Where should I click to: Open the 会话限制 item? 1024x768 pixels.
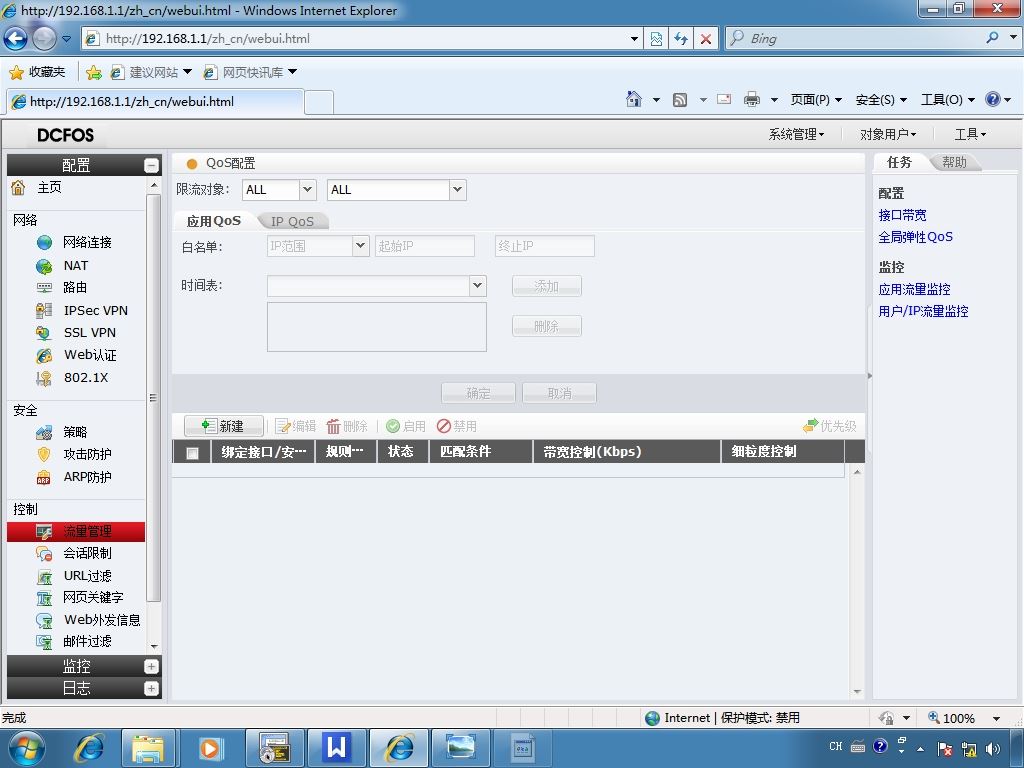coord(88,554)
